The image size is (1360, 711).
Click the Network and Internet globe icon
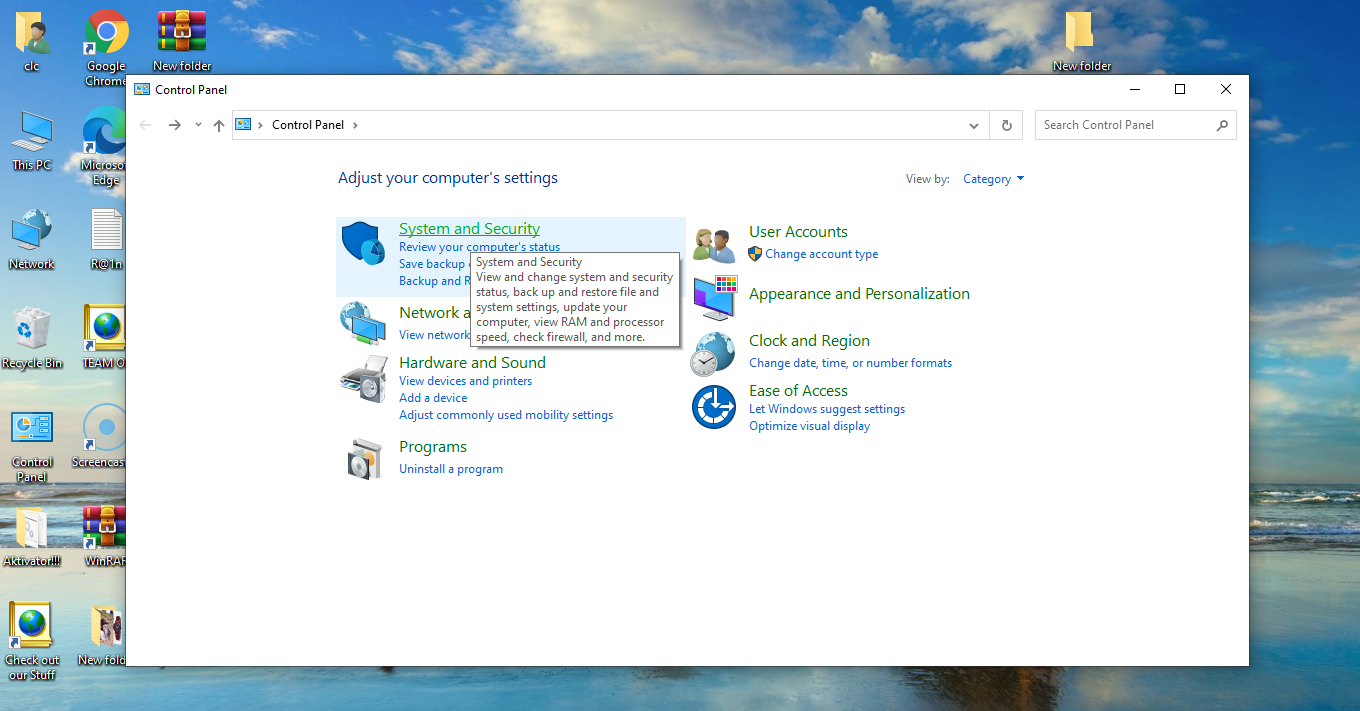(x=363, y=322)
